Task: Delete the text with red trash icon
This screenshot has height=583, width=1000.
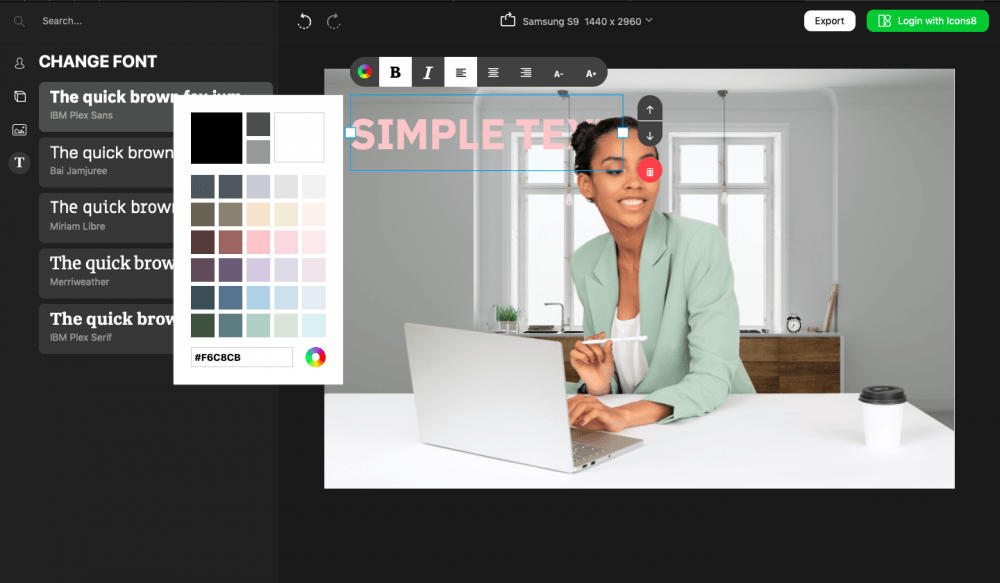Action: coord(650,172)
